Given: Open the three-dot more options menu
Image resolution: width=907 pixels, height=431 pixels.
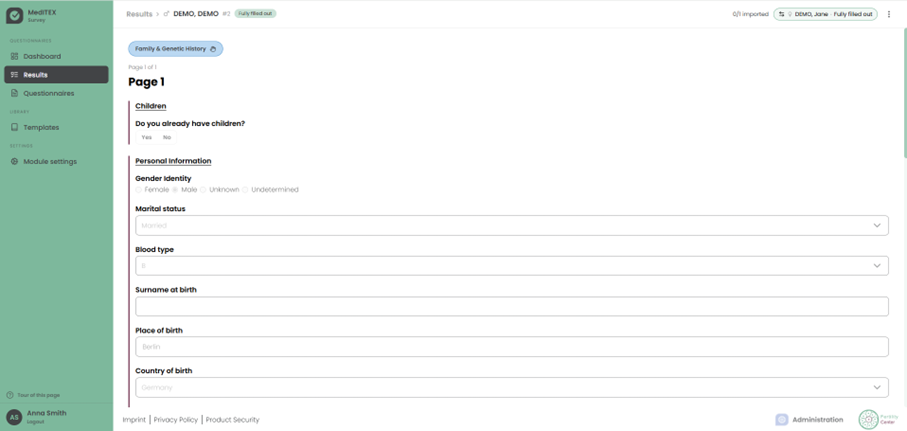Looking at the screenshot, I should [889, 14].
